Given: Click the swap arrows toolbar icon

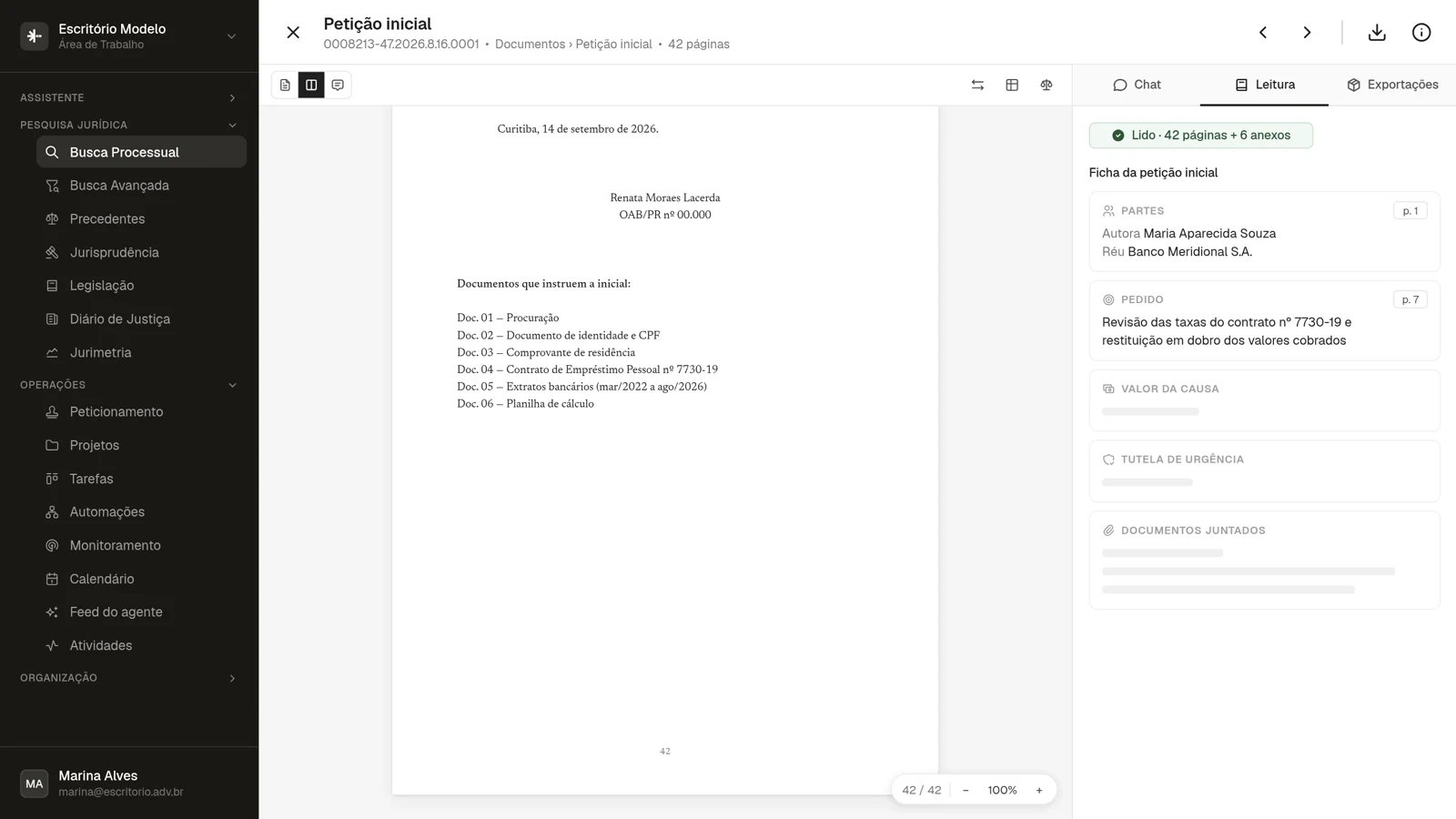Looking at the screenshot, I should [x=977, y=85].
